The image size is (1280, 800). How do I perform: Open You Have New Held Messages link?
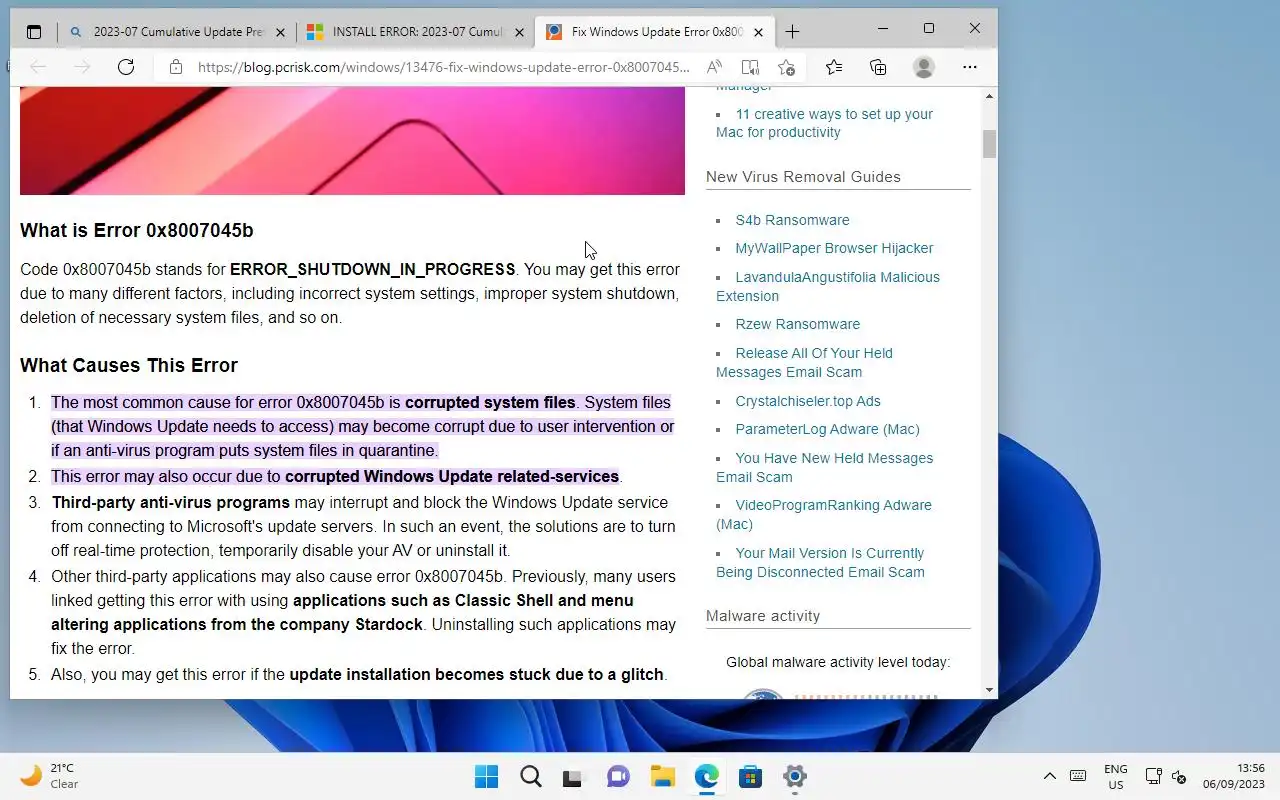pyautogui.click(x=825, y=467)
